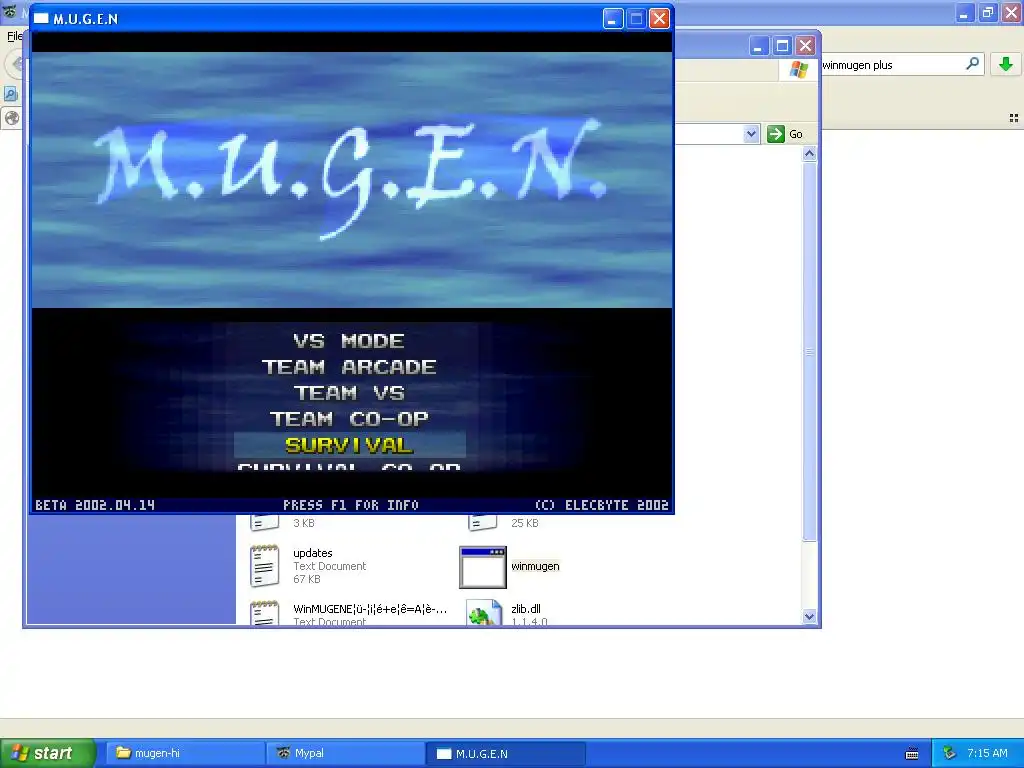
Task: Open the Start menu
Action: click(x=47, y=753)
